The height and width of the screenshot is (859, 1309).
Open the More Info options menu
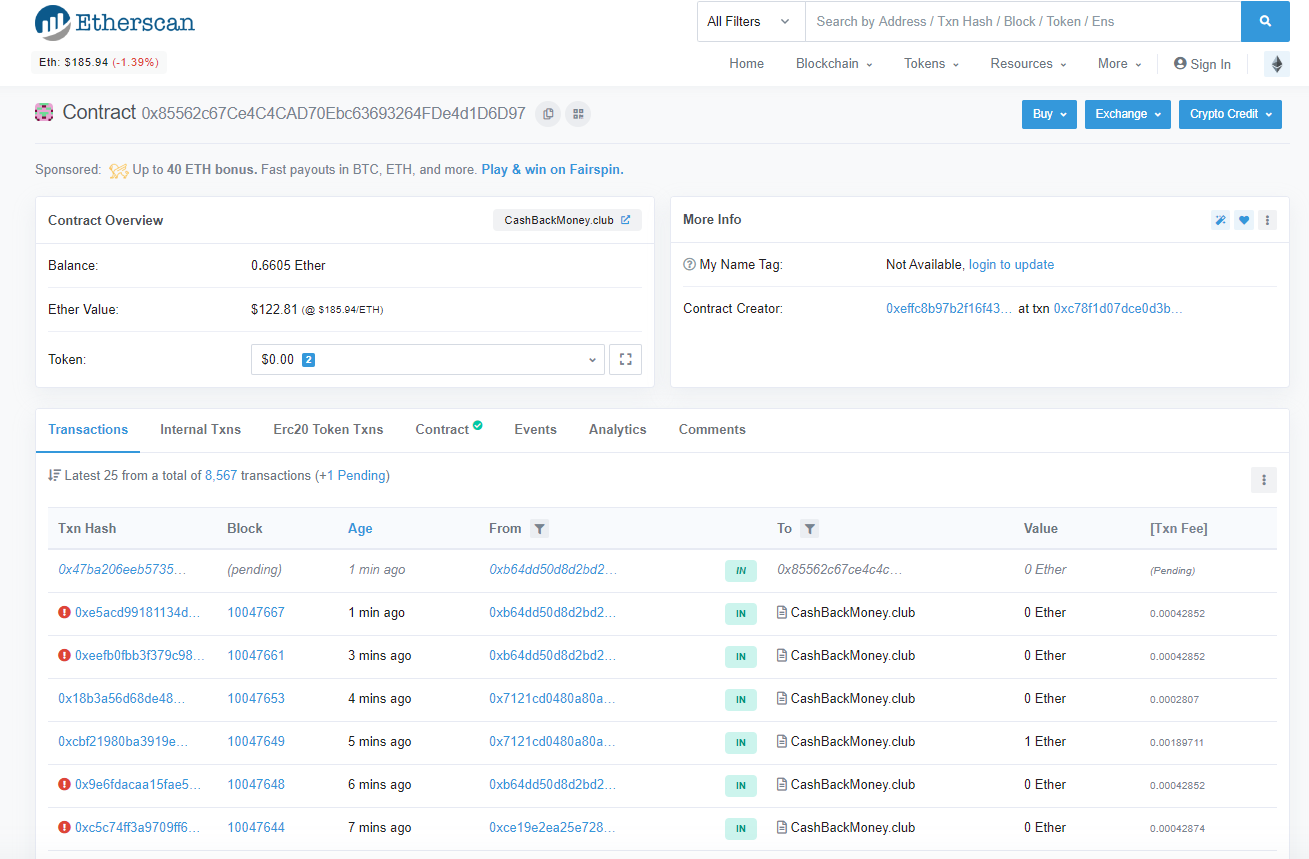[1267, 220]
